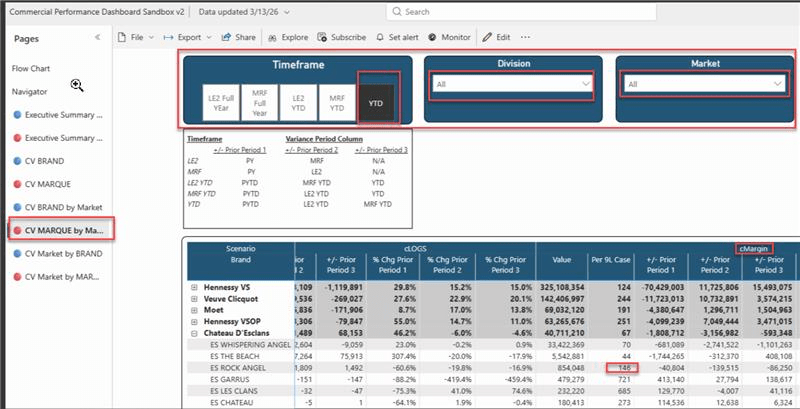
Task: Collapse the Chateau D'Esclans row
Action: [194, 334]
